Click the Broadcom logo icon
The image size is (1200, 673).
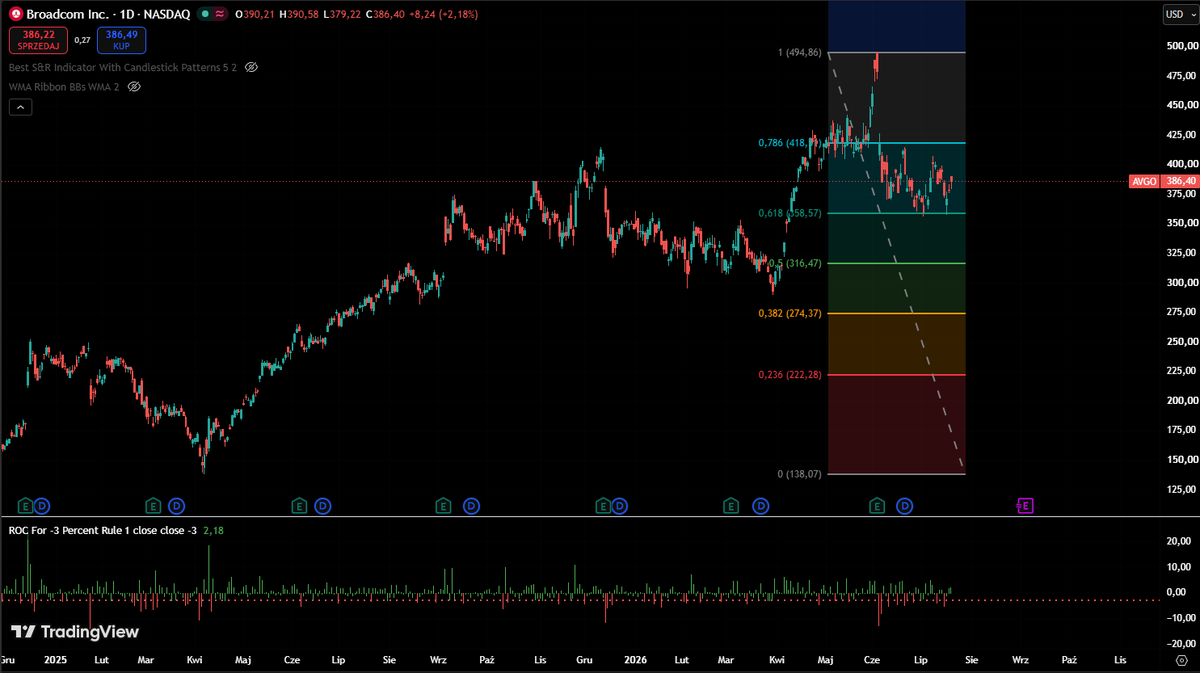pyautogui.click(x=16, y=14)
